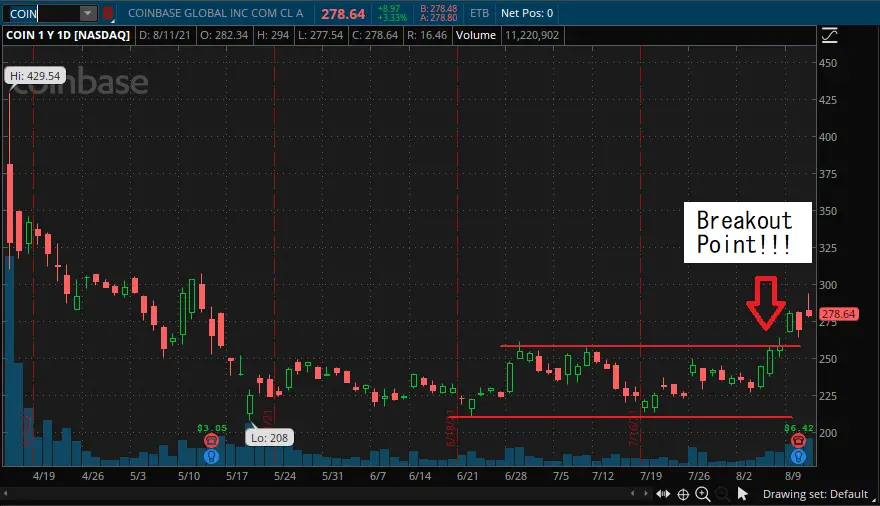Click the last price 278.64 in header
The image size is (880, 506).
click(x=343, y=13)
